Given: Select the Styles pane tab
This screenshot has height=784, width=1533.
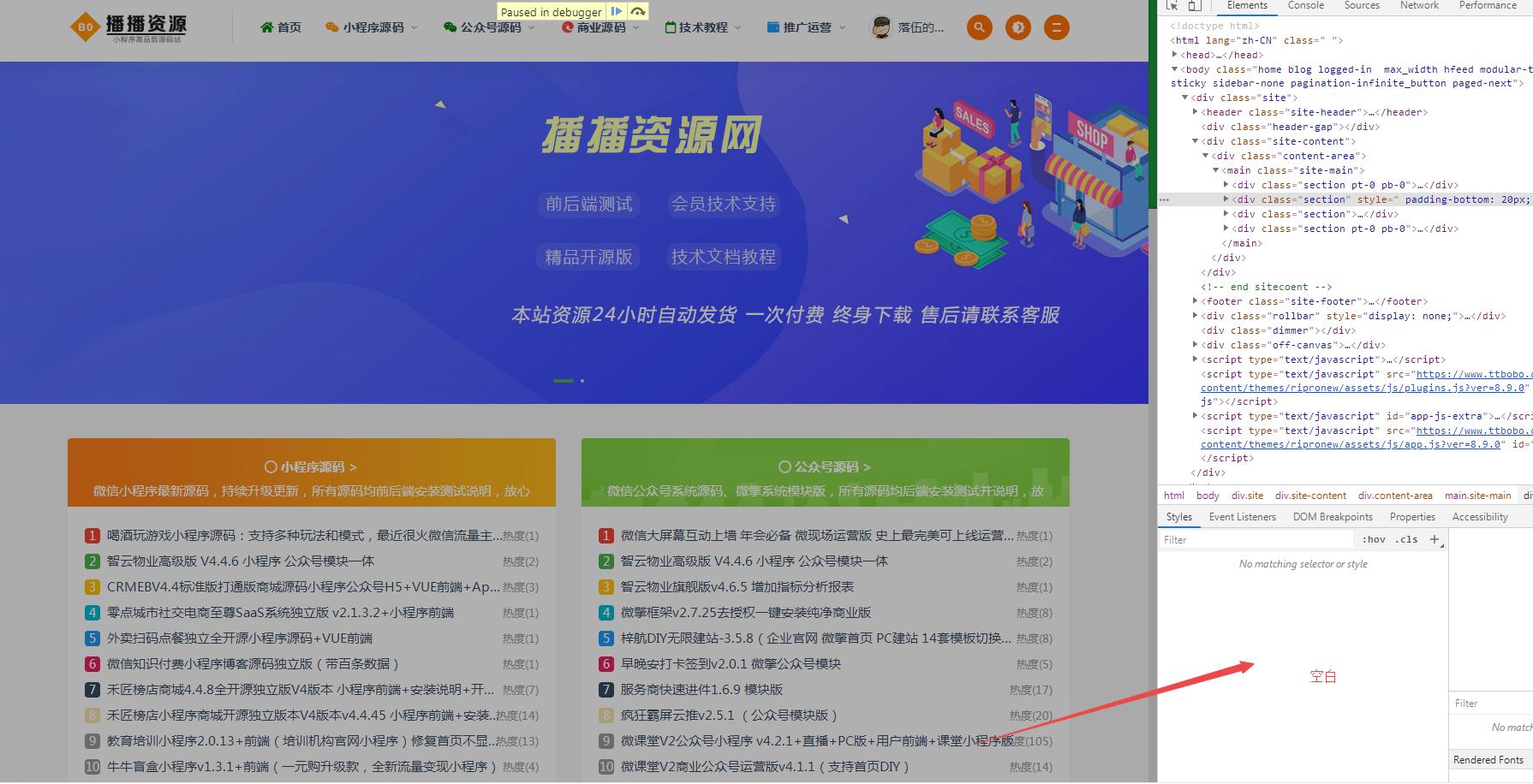Looking at the screenshot, I should (x=1179, y=517).
